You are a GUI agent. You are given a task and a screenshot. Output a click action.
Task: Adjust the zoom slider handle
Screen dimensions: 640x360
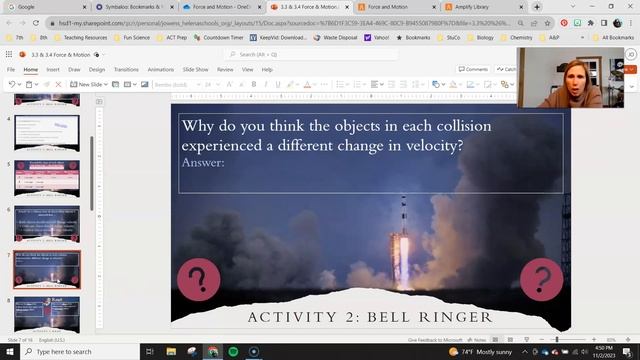click(x=557, y=340)
